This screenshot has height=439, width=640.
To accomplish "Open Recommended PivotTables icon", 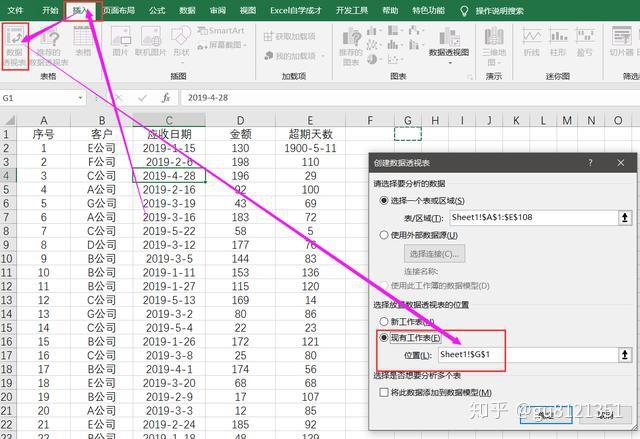I will click(x=49, y=47).
